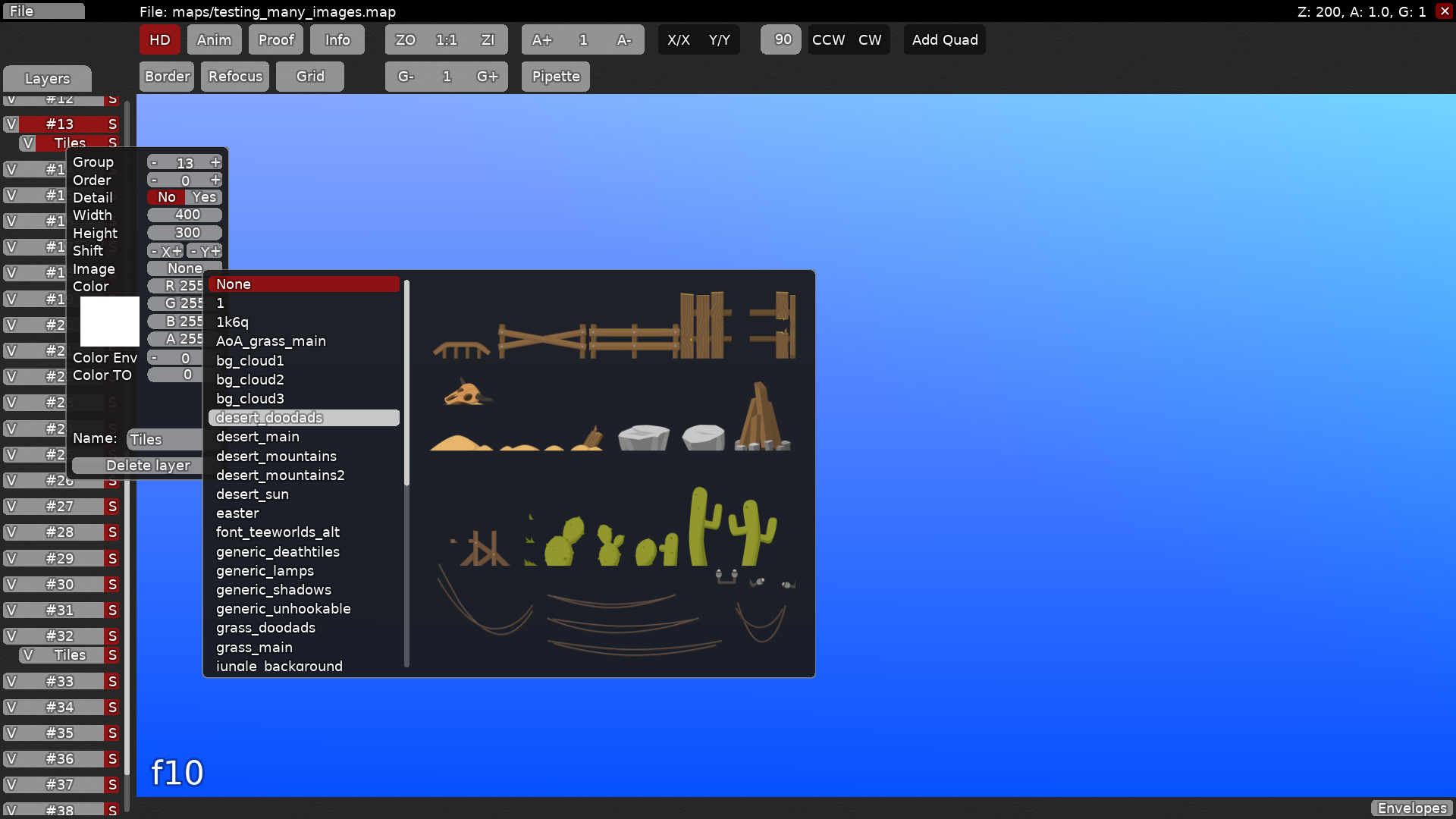Click the Y/Y vertical flip button
The height and width of the screenshot is (819, 1456).
(x=719, y=40)
